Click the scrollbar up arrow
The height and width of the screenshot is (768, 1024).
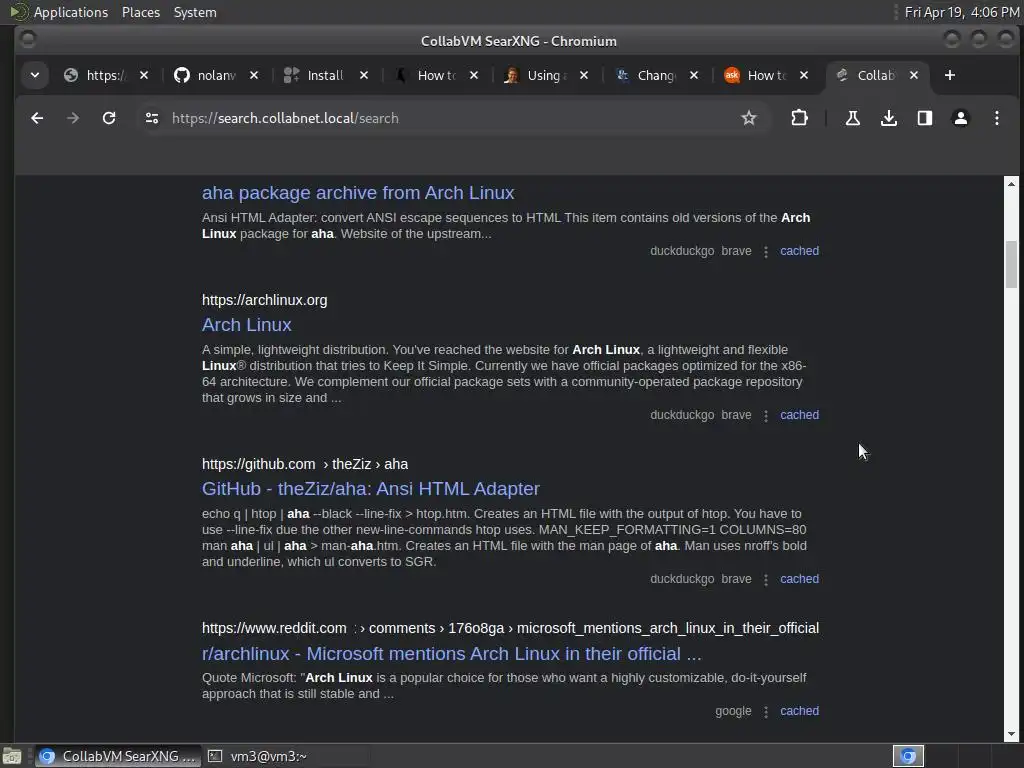[1012, 184]
